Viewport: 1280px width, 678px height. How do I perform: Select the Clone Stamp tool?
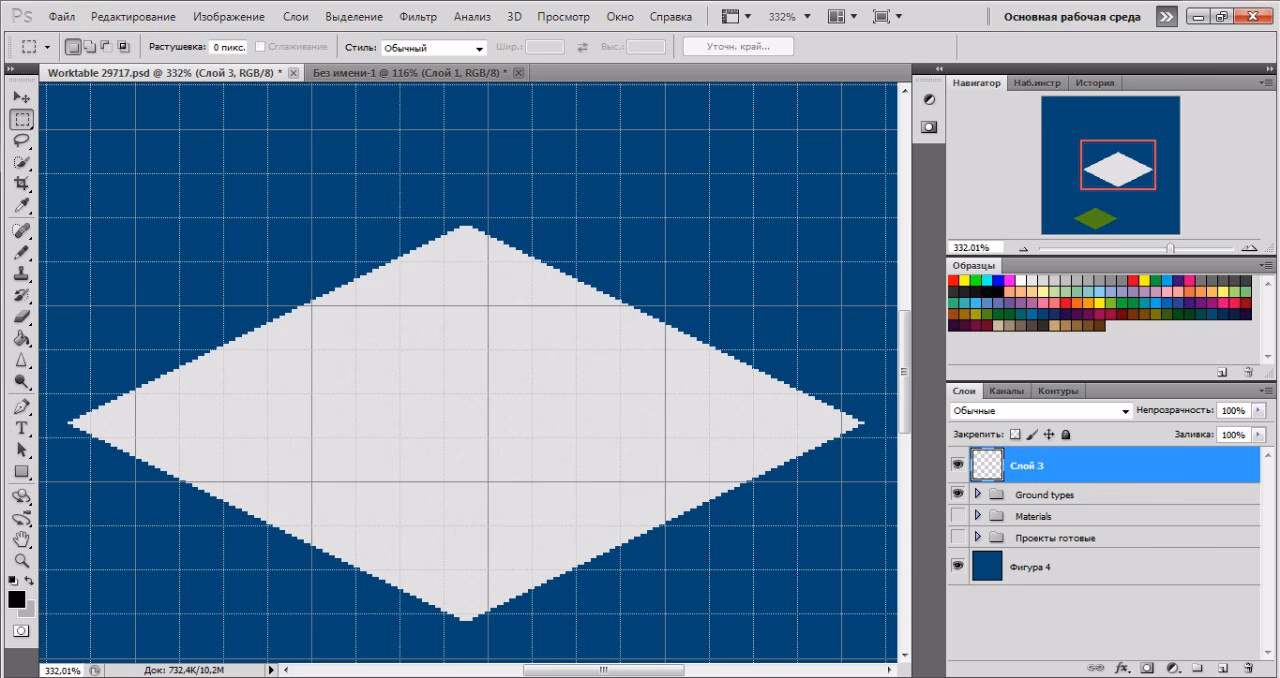point(21,274)
